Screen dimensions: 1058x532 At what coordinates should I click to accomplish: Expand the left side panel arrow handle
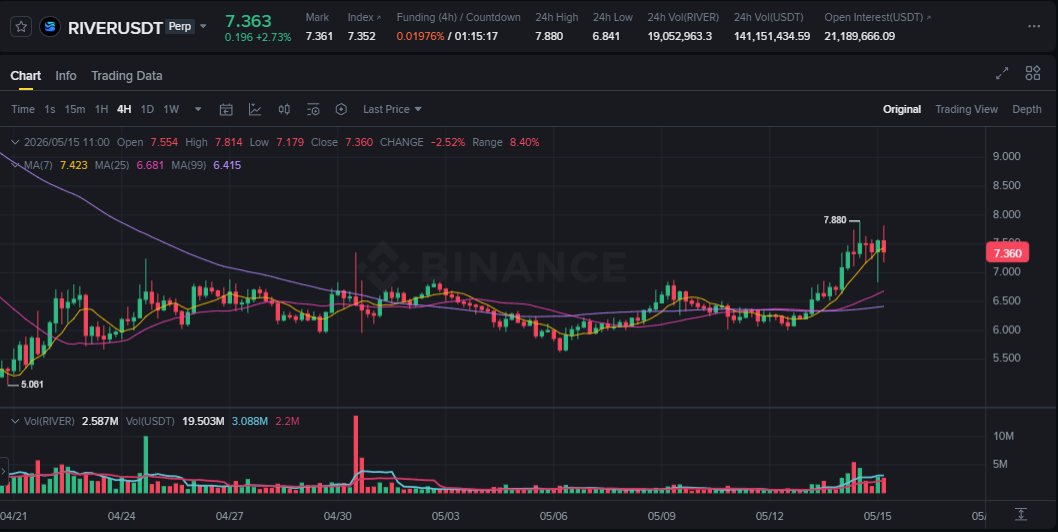(3, 471)
